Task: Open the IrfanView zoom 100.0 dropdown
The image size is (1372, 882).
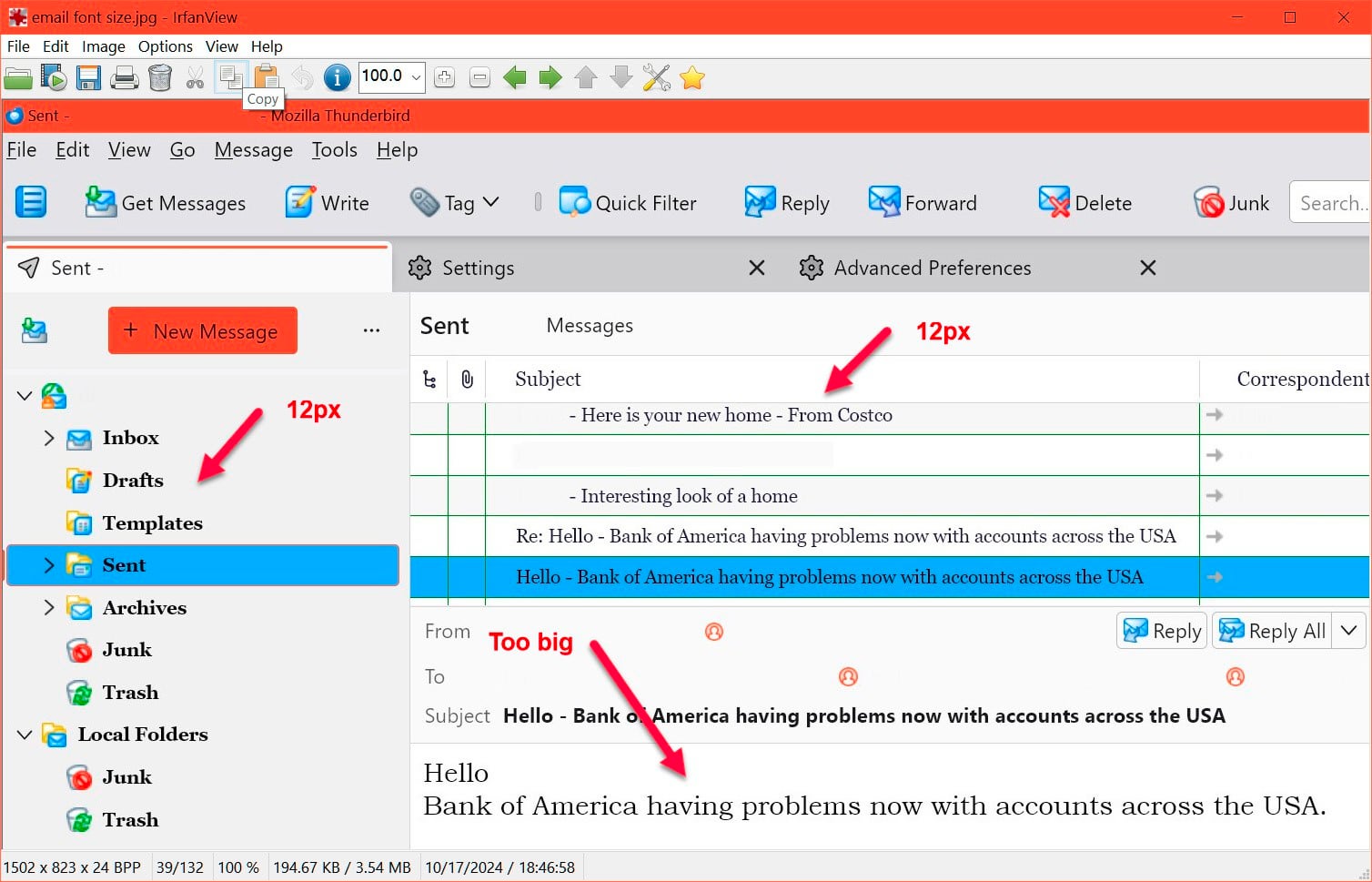Action: 416,77
